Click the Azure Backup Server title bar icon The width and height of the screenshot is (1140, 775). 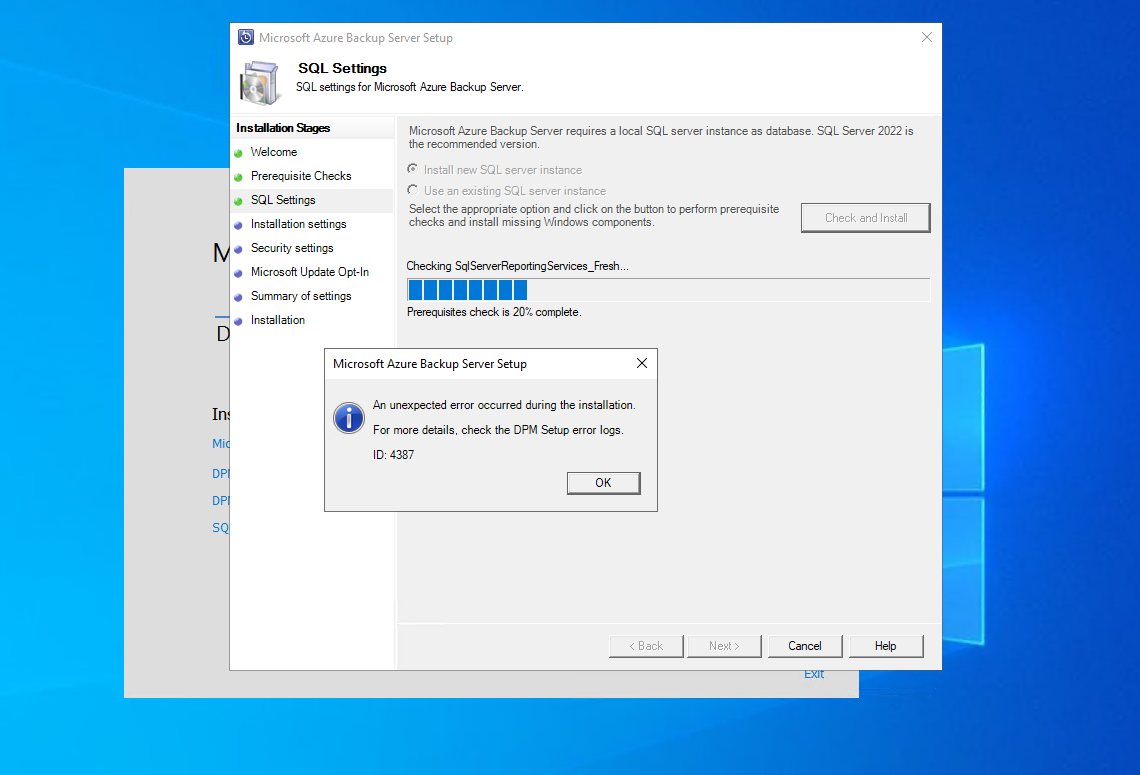(x=246, y=37)
